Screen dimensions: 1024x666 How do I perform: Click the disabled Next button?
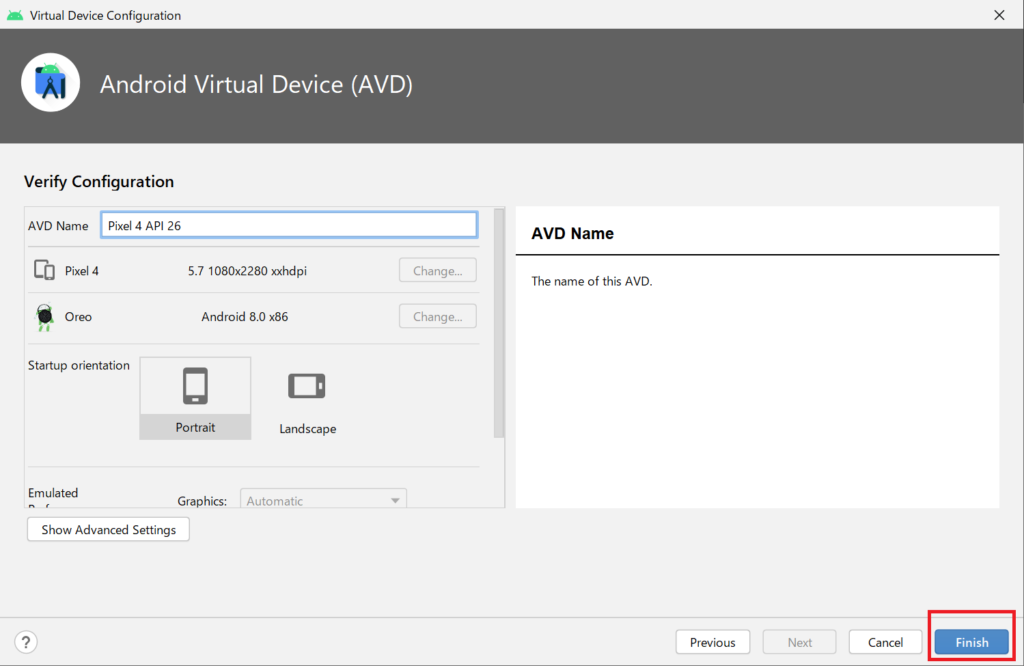pos(799,642)
